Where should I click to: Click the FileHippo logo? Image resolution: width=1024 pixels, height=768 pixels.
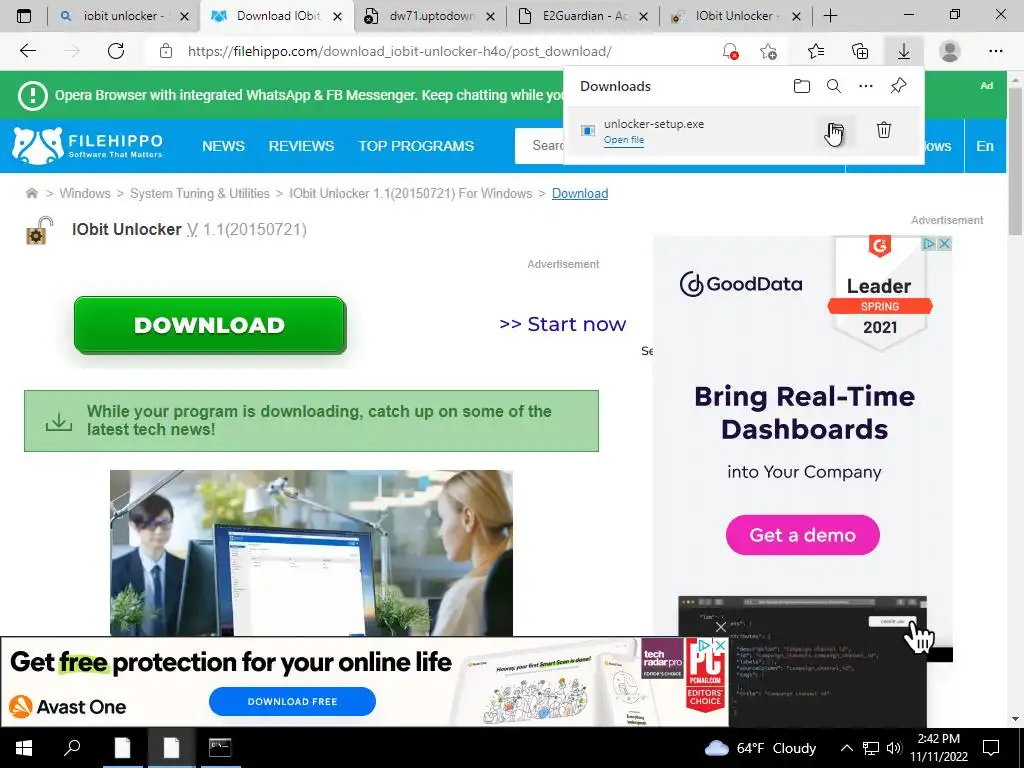tap(88, 146)
